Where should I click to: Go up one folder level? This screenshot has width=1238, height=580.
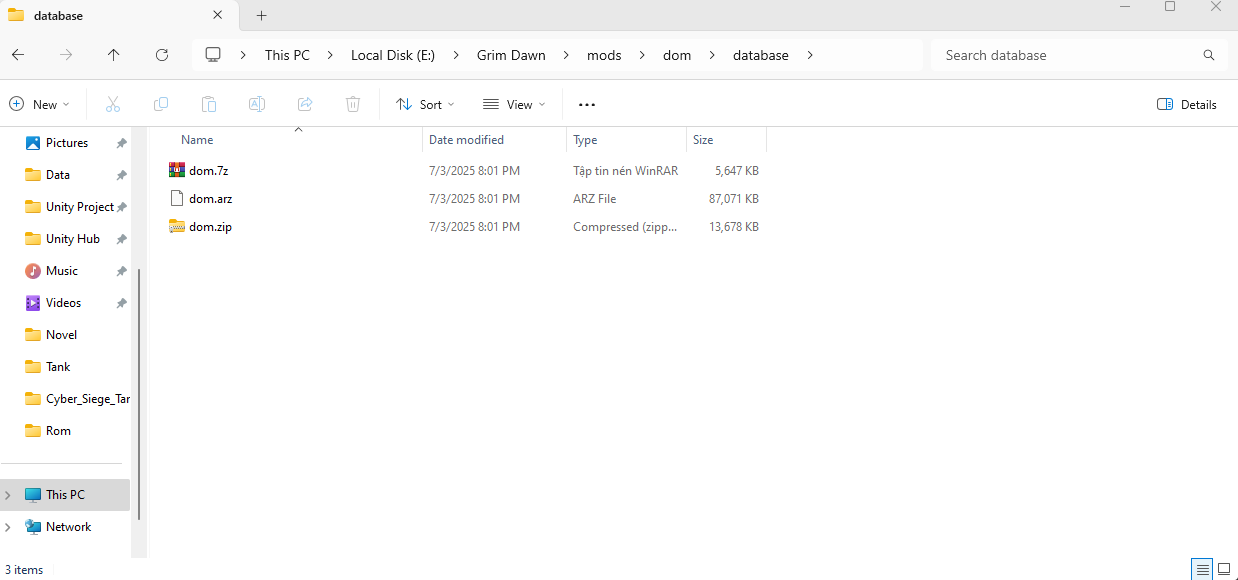pos(114,55)
